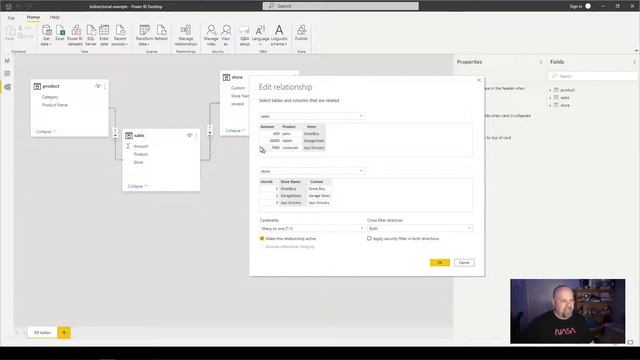Open the Get data ribbon button
Image resolution: width=640 pixels, height=360 pixels.
46,35
